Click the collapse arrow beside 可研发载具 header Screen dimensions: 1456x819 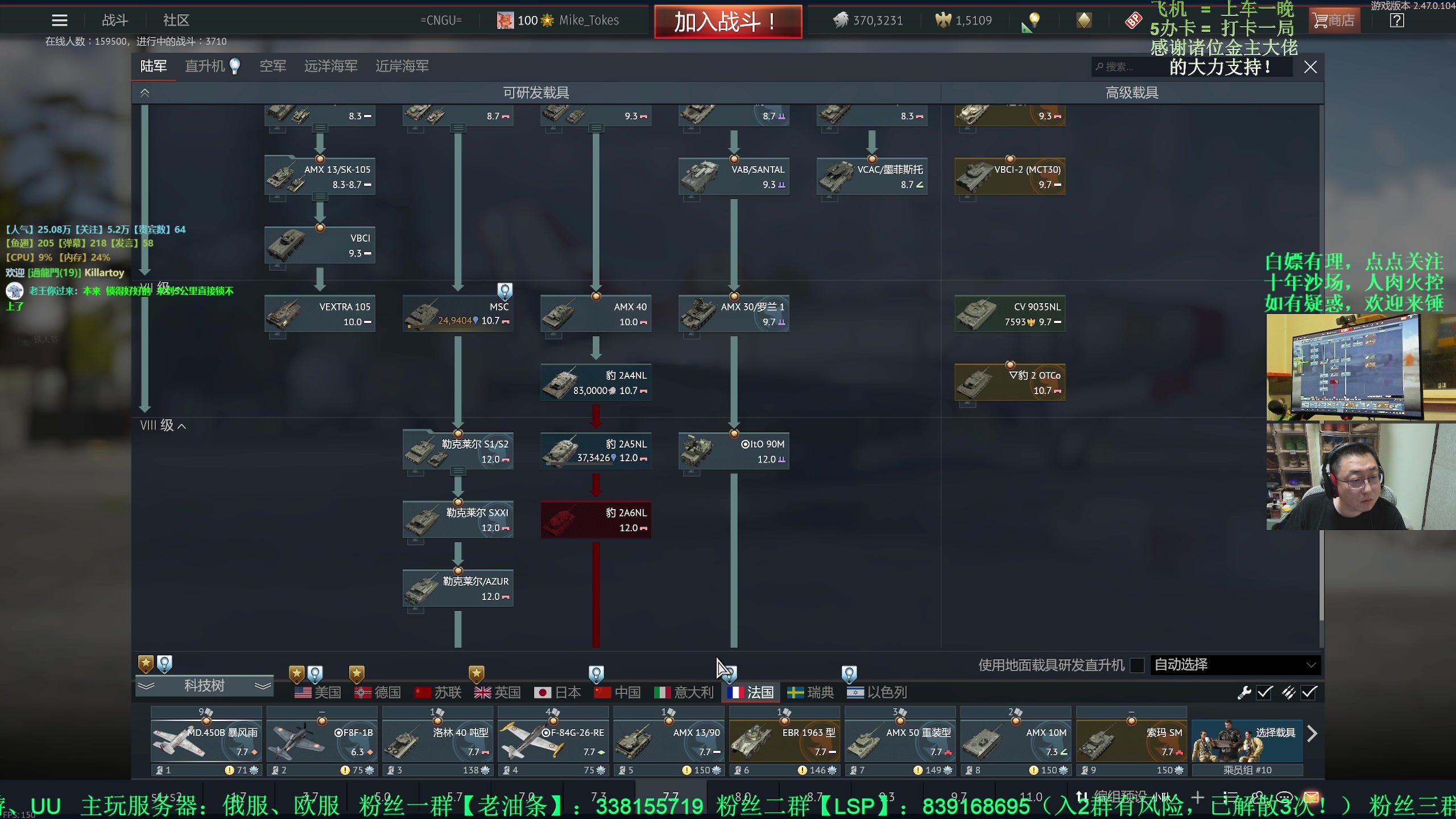(x=145, y=93)
